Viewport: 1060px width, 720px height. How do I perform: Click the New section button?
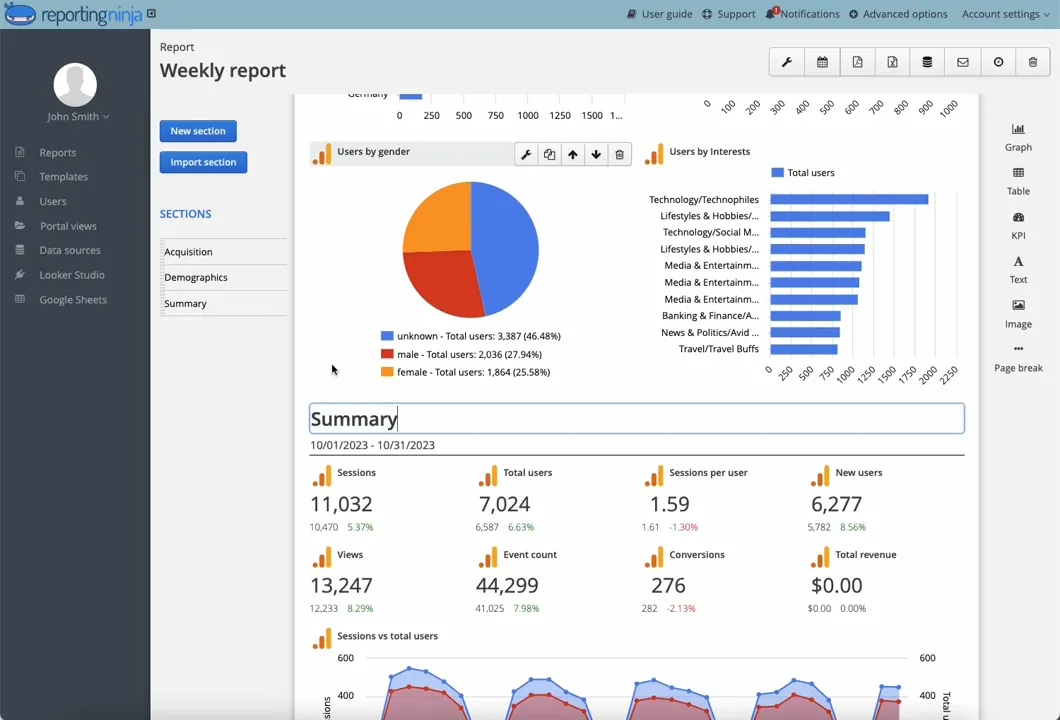click(198, 131)
